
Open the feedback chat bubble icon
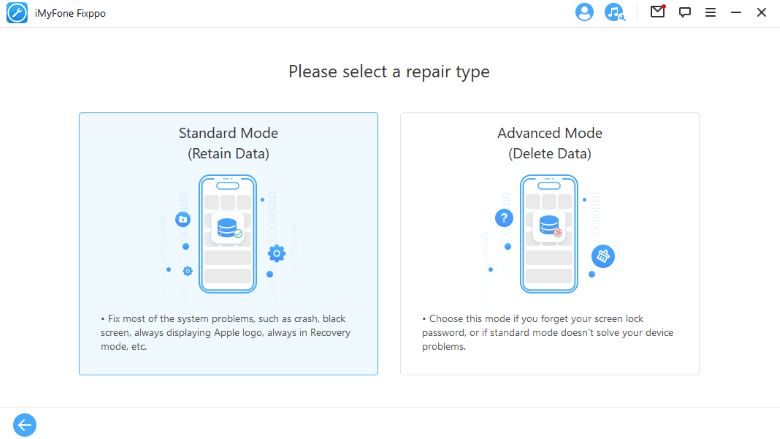tap(684, 12)
